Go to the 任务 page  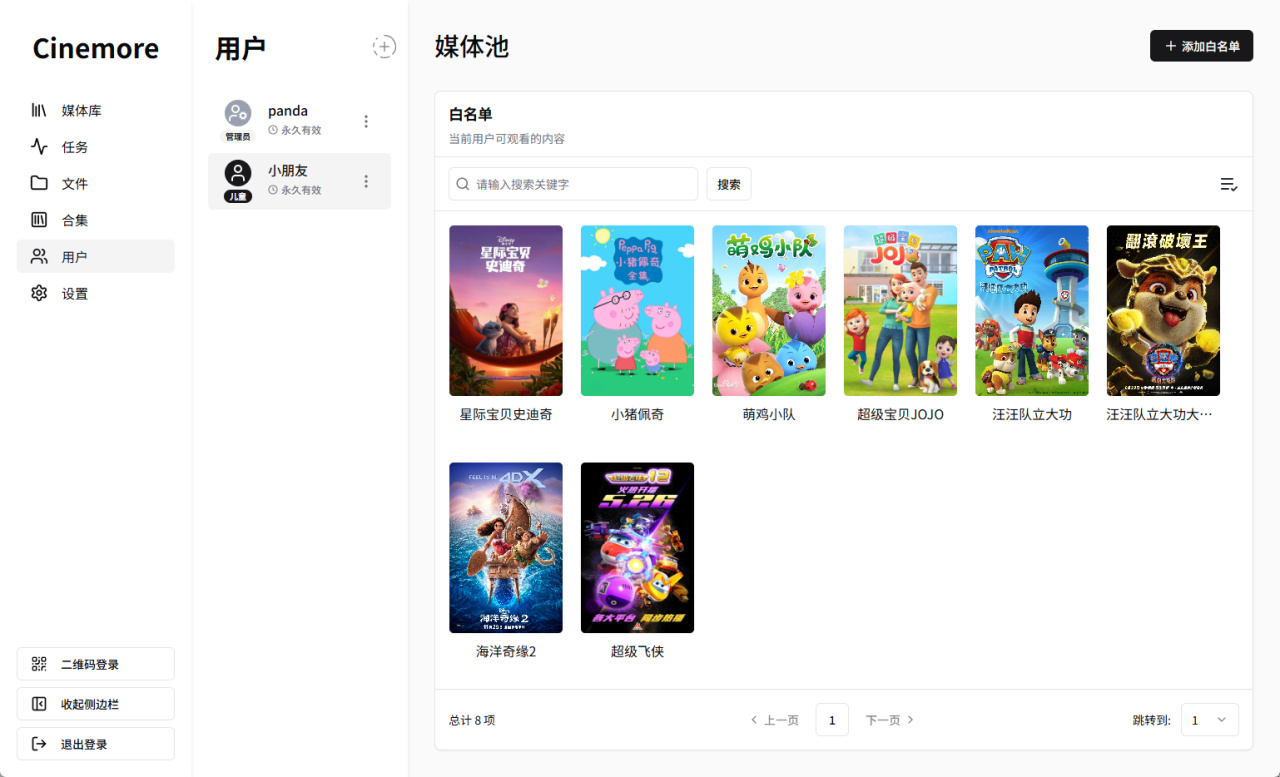[x=96, y=147]
